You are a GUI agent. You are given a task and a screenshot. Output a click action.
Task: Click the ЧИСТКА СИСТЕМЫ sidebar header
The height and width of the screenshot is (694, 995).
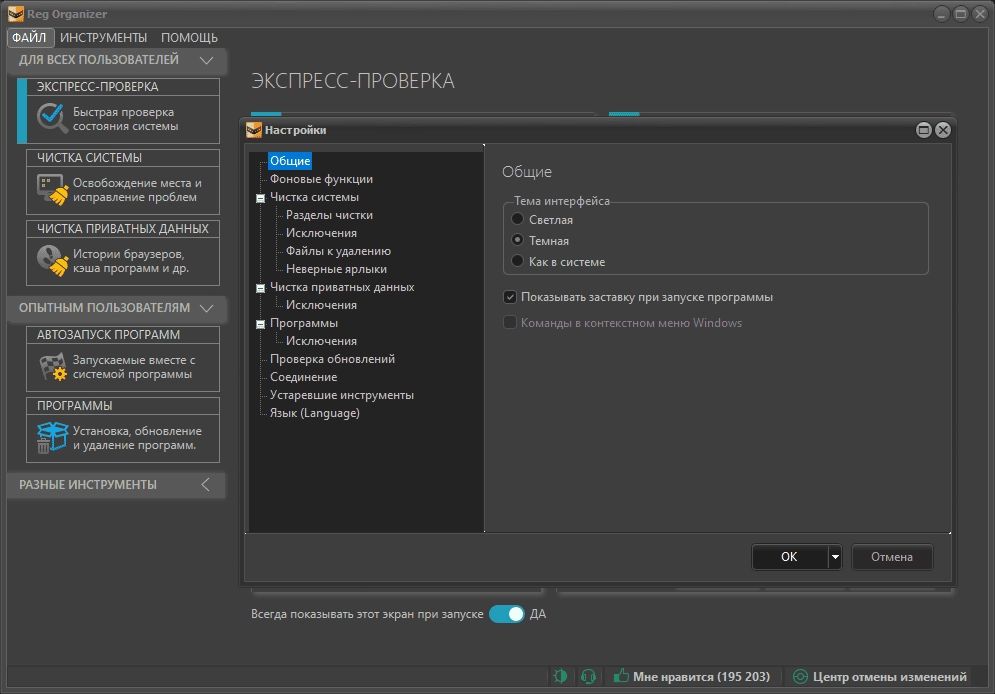point(122,158)
